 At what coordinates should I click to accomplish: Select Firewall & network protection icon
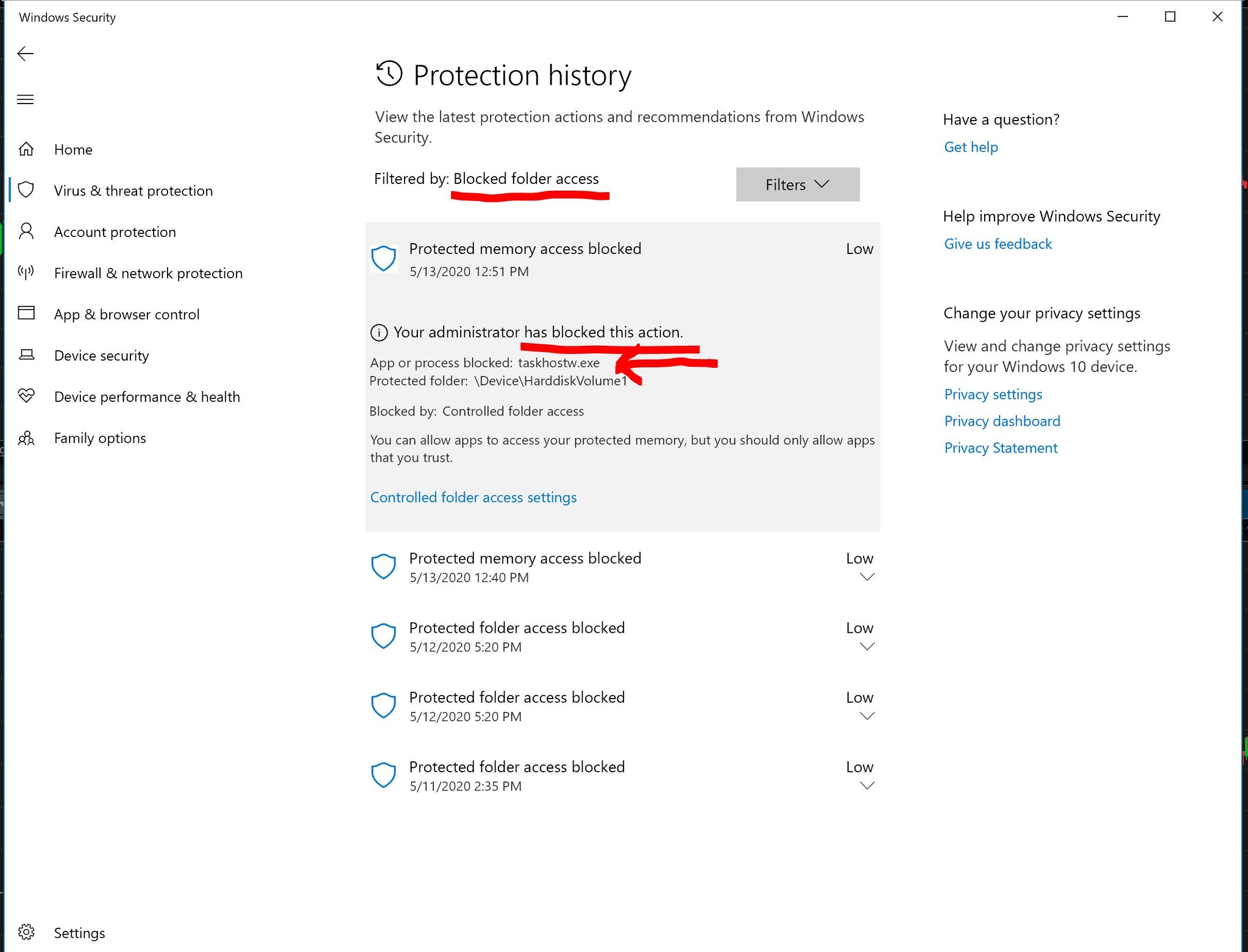pos(26,272)
